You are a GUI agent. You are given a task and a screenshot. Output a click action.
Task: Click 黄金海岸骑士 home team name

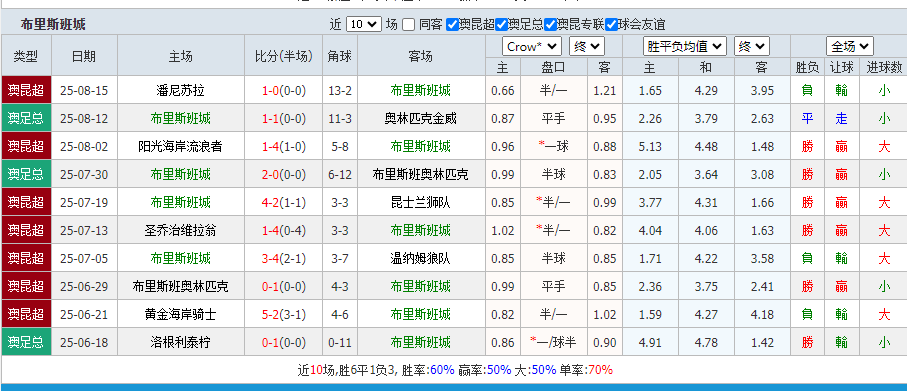click(180, 315)
